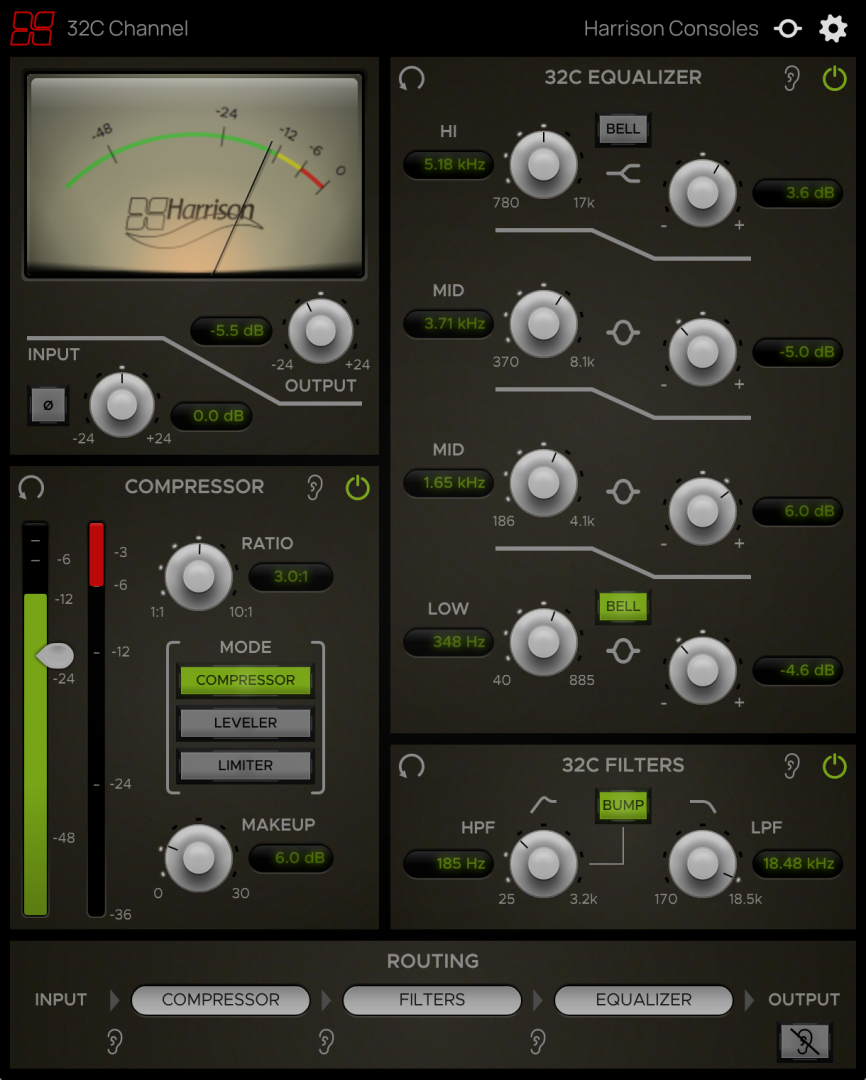This screenshot has height=1080, width=866.
Task: Click the 3.0:1 ratio value field
Action: 291,577
